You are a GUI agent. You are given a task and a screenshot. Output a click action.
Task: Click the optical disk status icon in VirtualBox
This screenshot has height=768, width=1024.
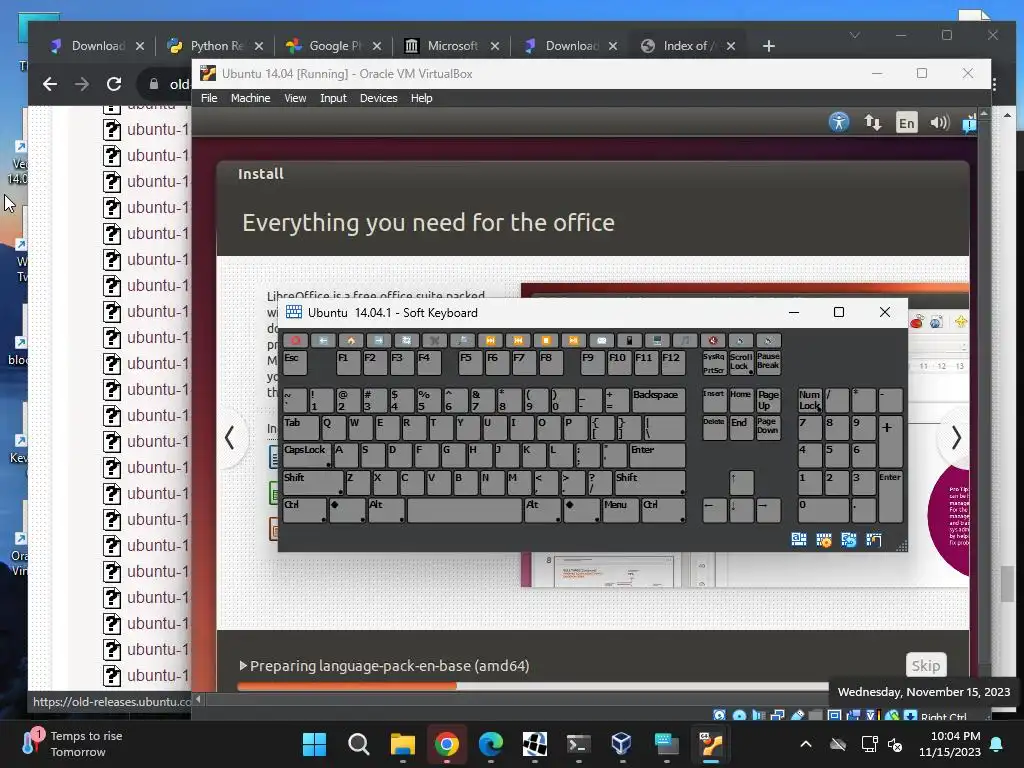pos(739,716)
